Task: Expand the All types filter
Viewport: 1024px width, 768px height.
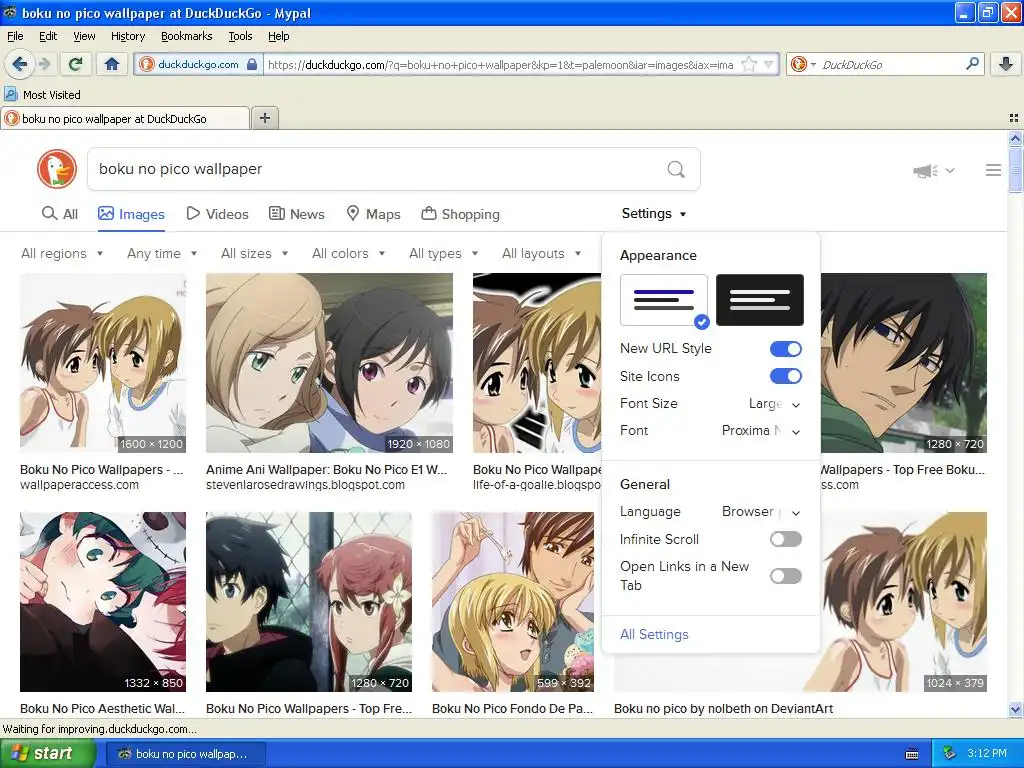Action: click(443, 253)
